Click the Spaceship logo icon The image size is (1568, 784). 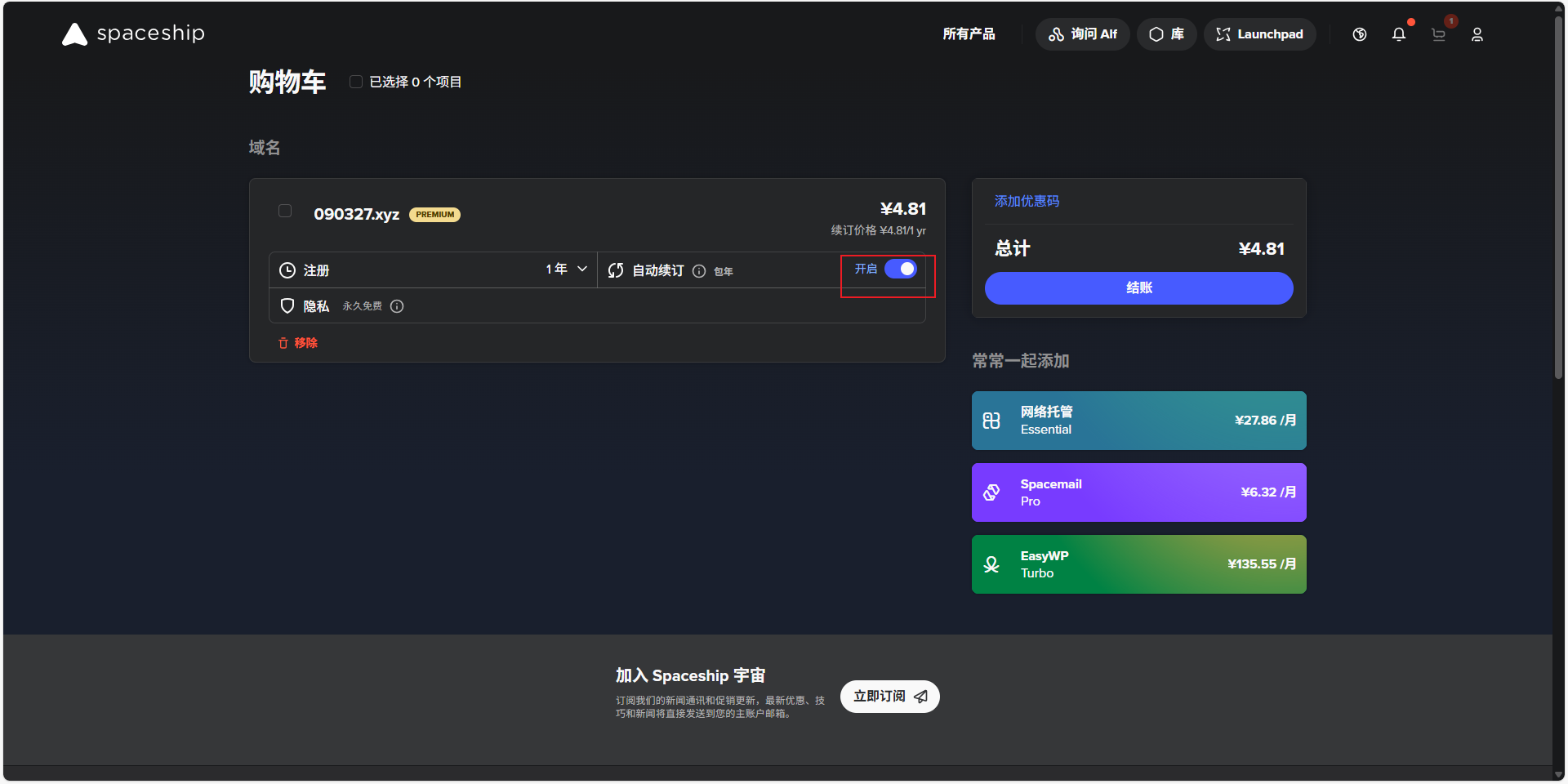click(74, 34)
